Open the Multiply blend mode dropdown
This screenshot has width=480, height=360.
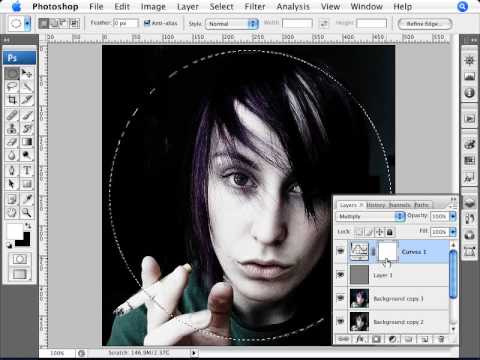click(x=370, y=217)
